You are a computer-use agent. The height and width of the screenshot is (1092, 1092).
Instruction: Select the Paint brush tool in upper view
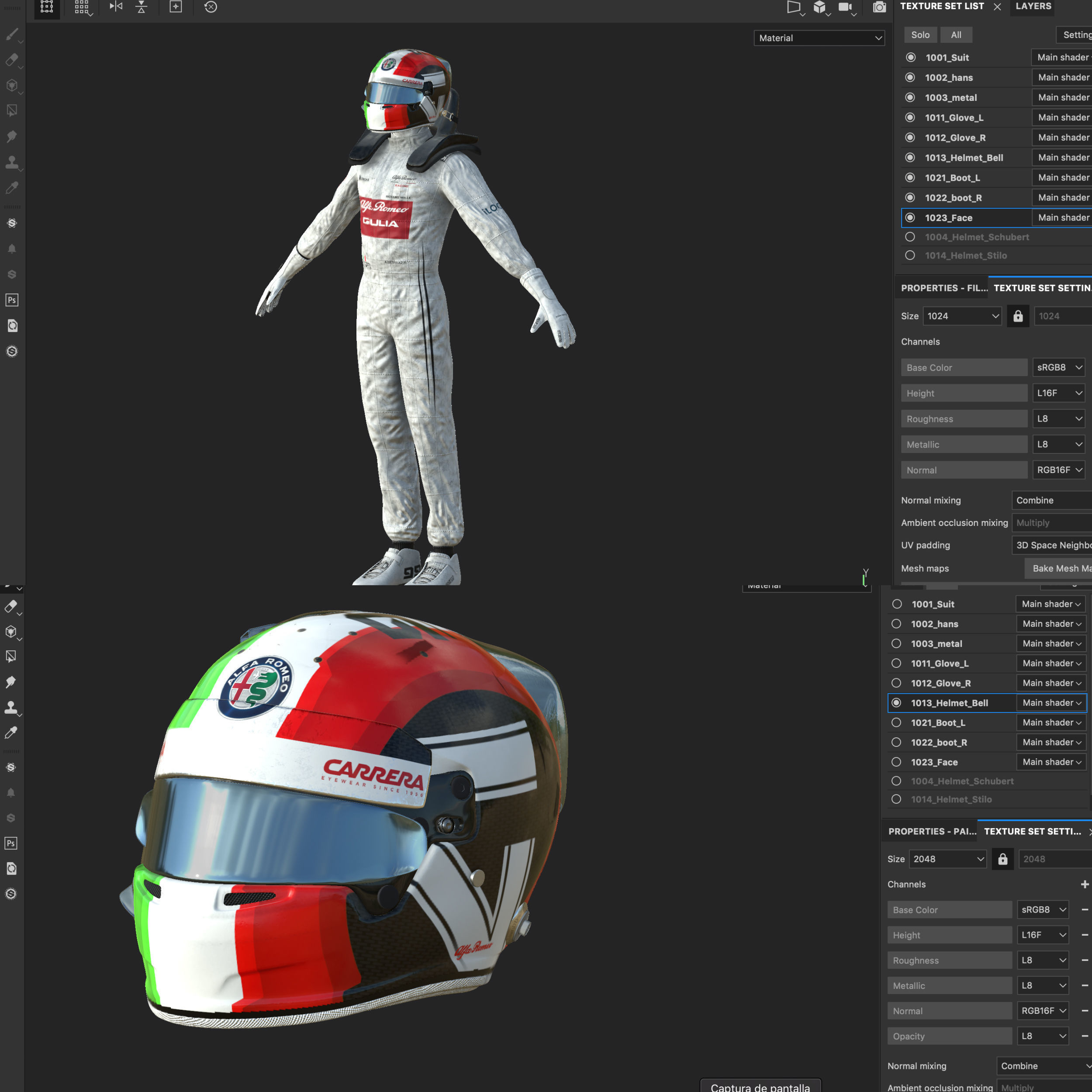tap(12, 35)
